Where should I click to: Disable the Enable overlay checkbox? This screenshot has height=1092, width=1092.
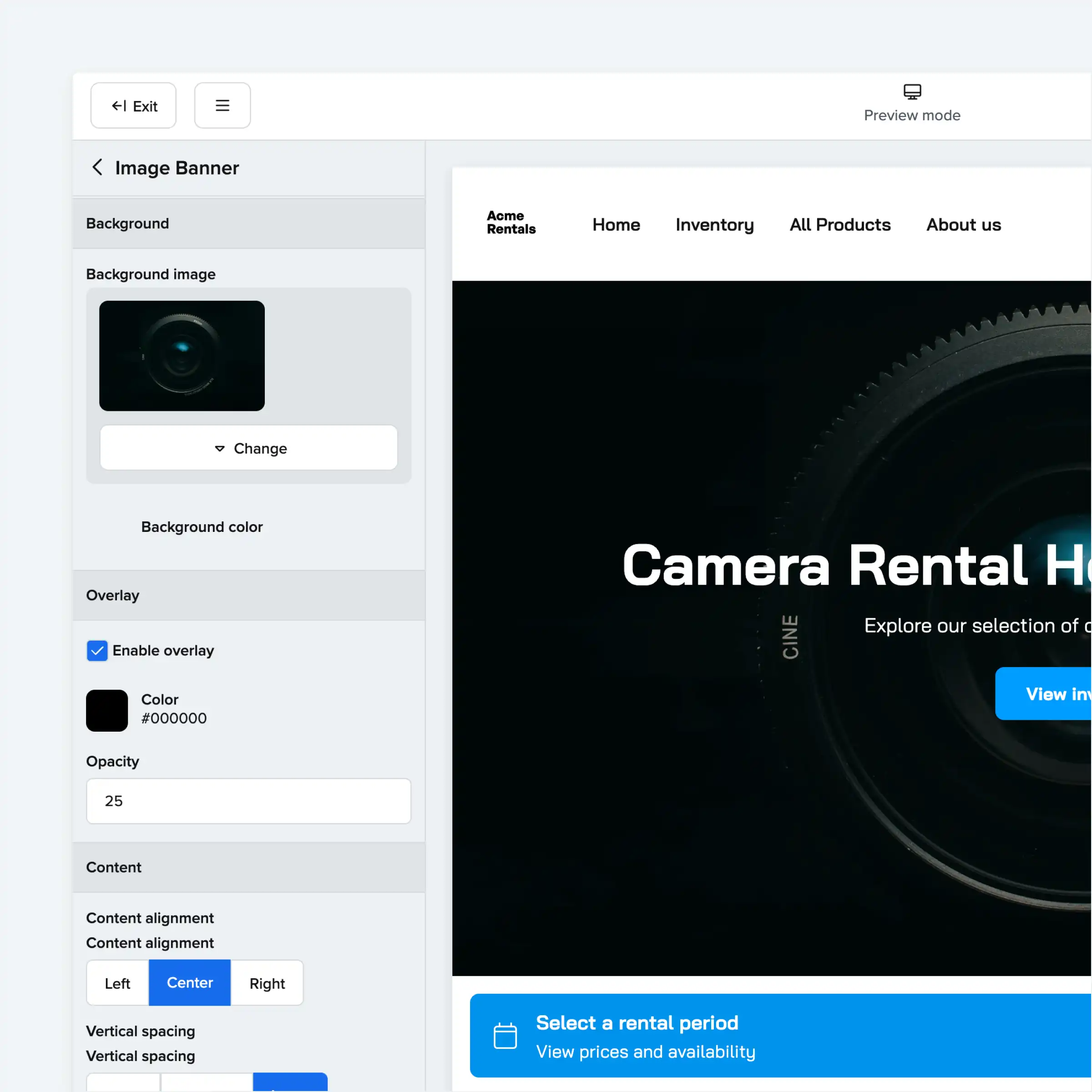point(96,651)
